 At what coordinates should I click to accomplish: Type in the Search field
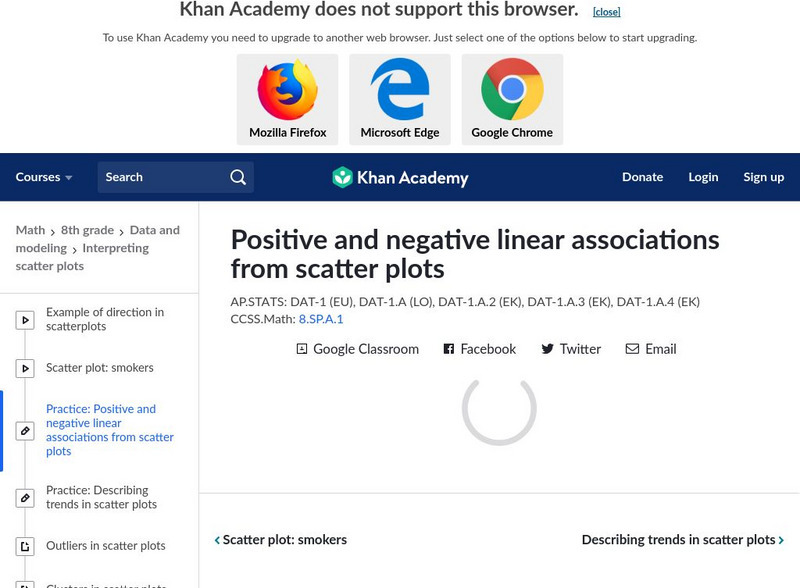162,177
